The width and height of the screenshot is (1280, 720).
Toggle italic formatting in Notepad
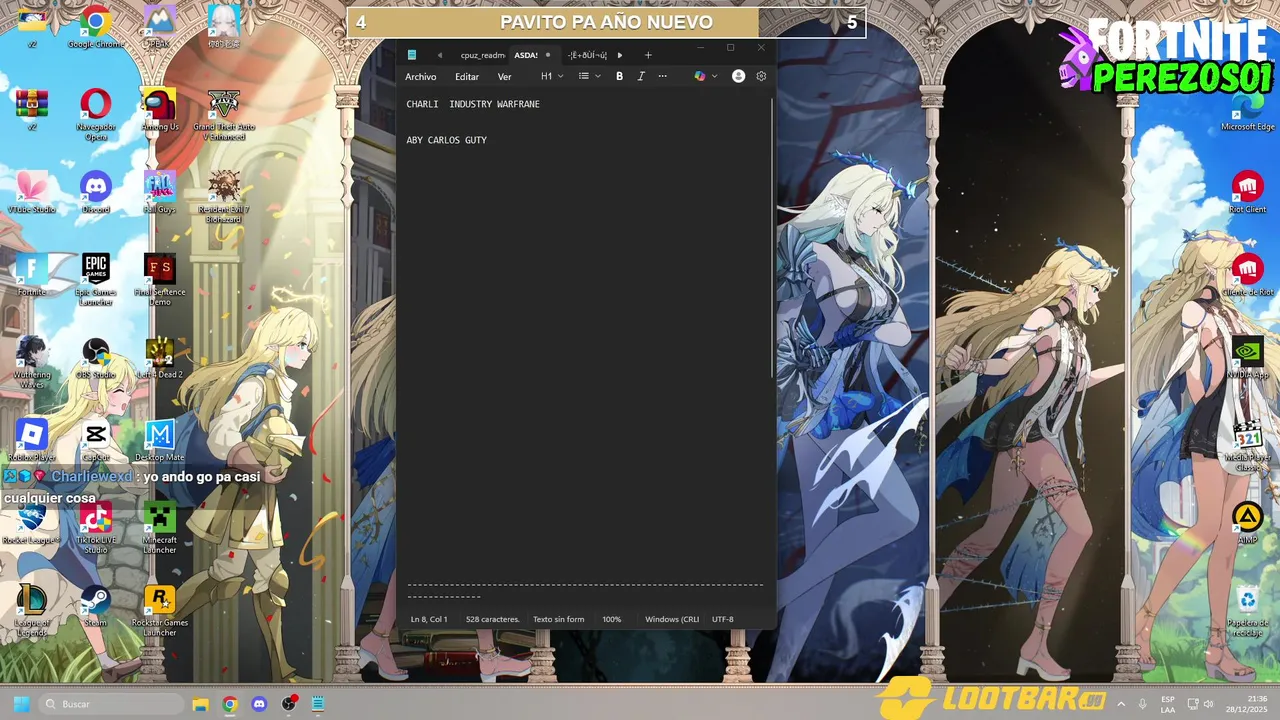tap(641, 76)
